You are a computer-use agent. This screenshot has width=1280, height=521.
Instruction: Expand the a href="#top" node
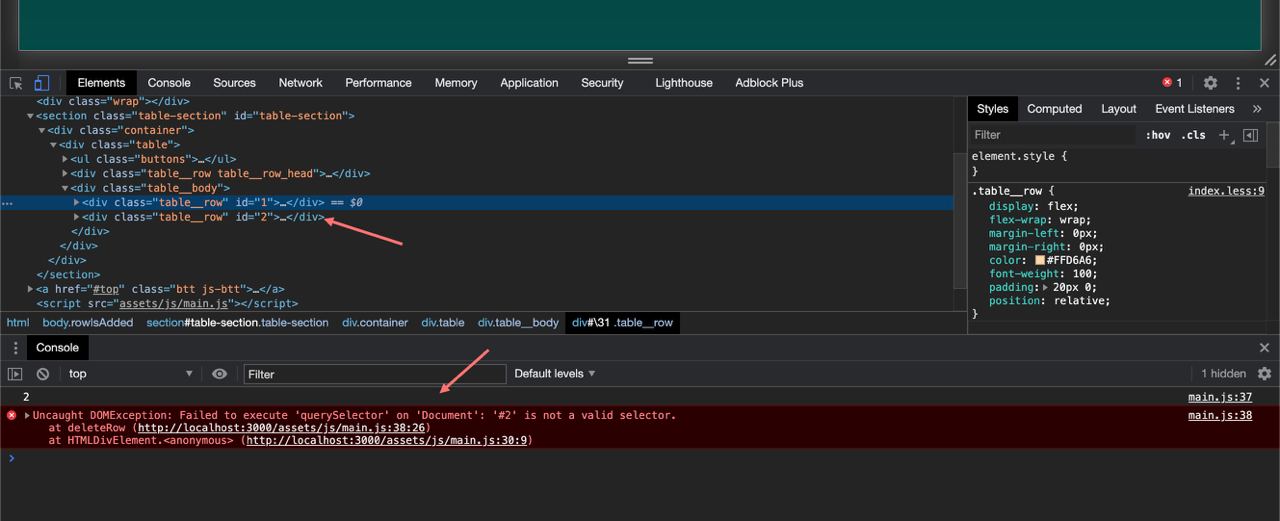[x=30, y=289]
